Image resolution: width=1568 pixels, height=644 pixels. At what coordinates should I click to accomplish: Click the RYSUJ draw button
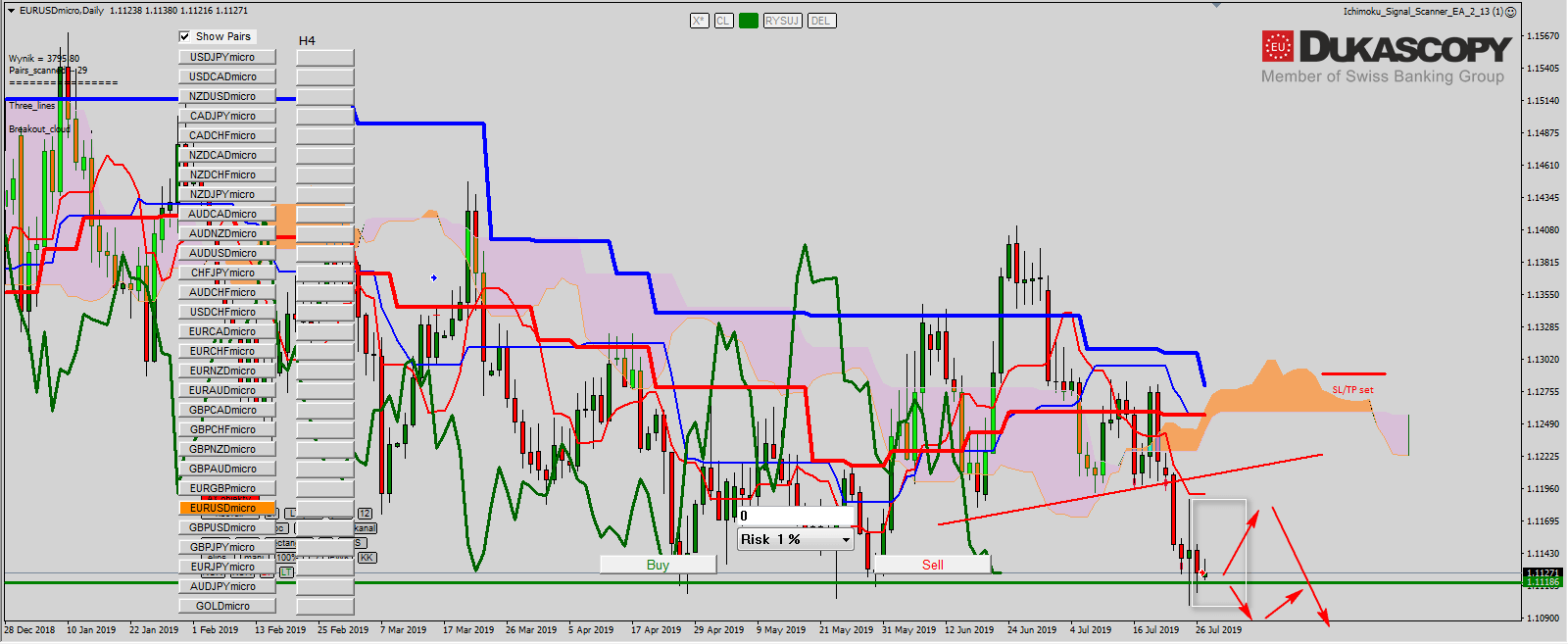(782, 21)
